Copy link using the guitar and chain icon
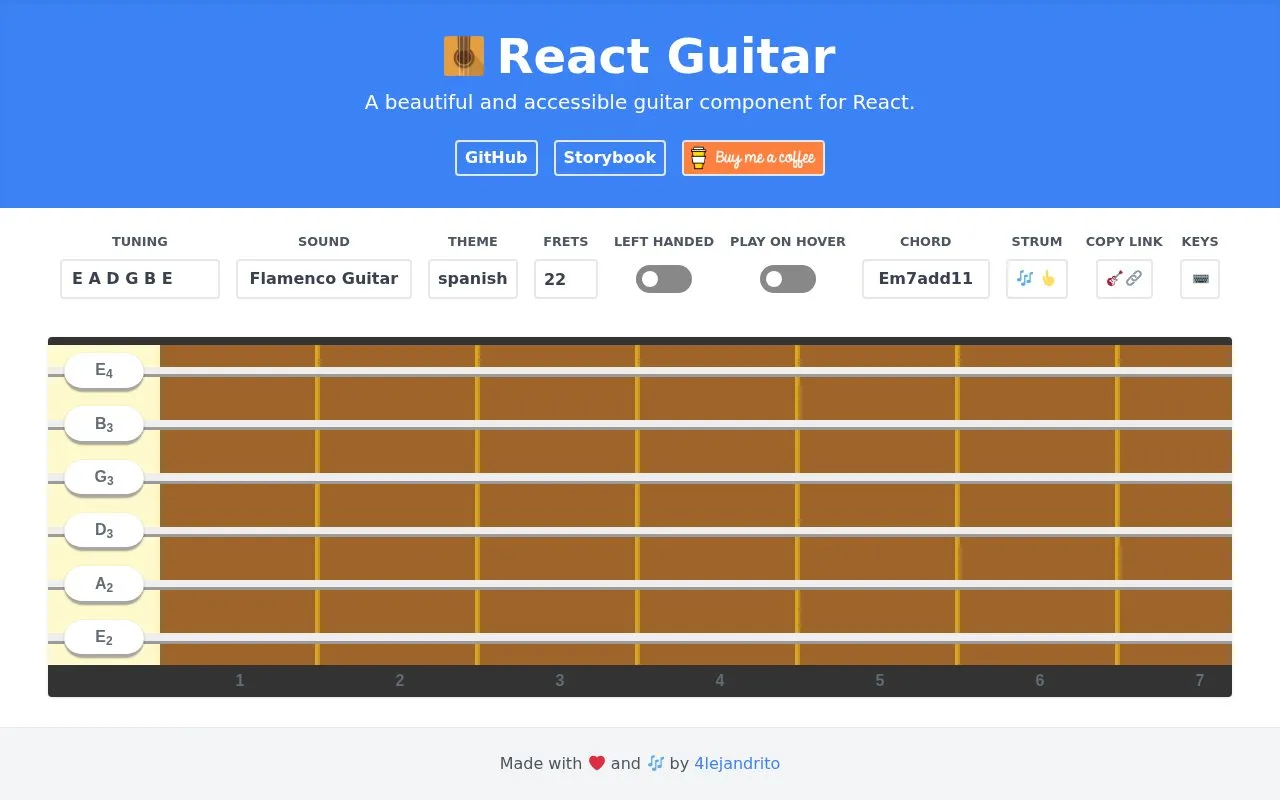1280x800 pixels. [1124, 279]
